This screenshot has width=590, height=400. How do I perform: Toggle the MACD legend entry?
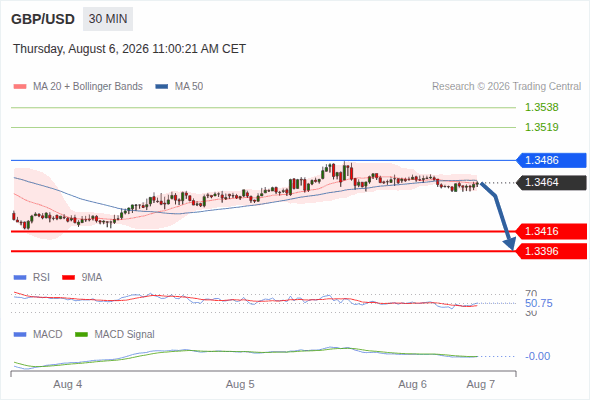tap(38, 334)
